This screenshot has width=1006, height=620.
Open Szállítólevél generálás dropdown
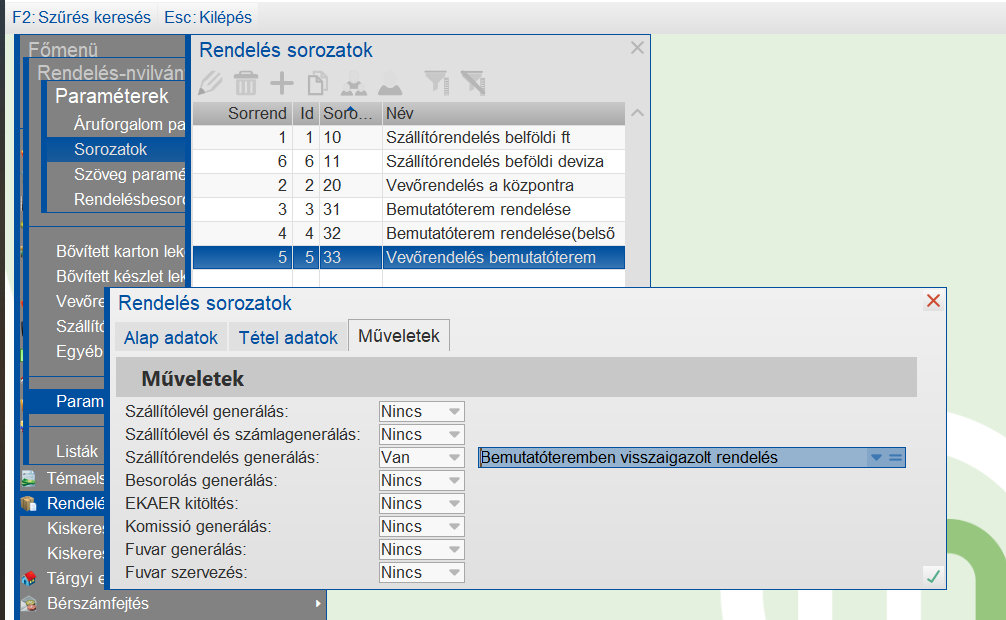(x=454, y=411)
